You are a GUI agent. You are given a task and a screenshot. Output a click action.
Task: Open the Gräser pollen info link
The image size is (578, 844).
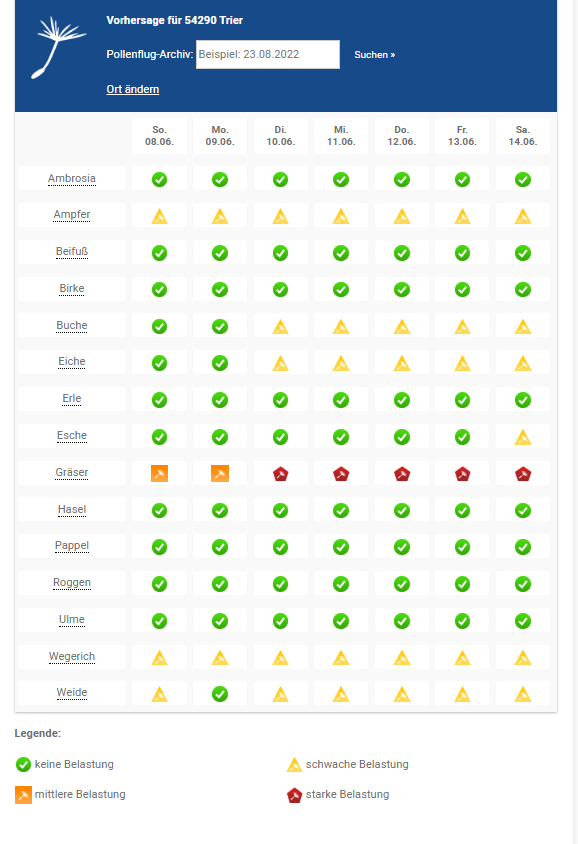point(72,473)
